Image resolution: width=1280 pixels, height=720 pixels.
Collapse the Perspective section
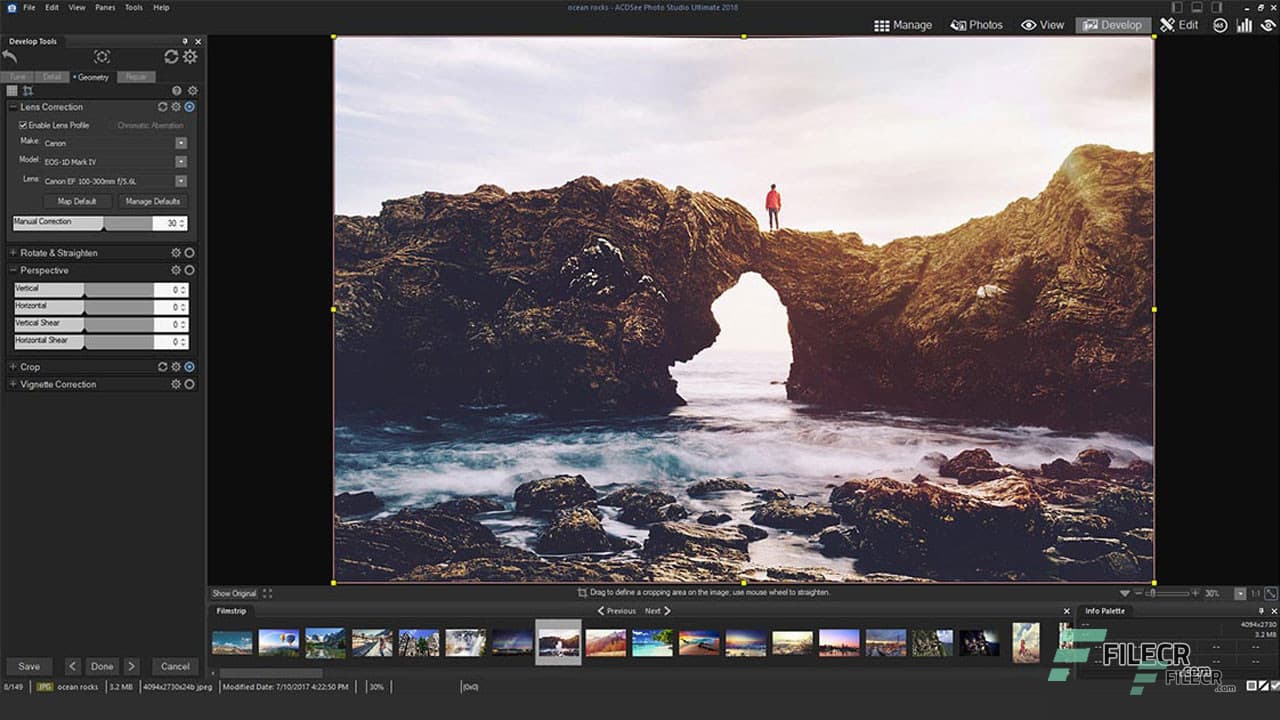click(14, 270)
